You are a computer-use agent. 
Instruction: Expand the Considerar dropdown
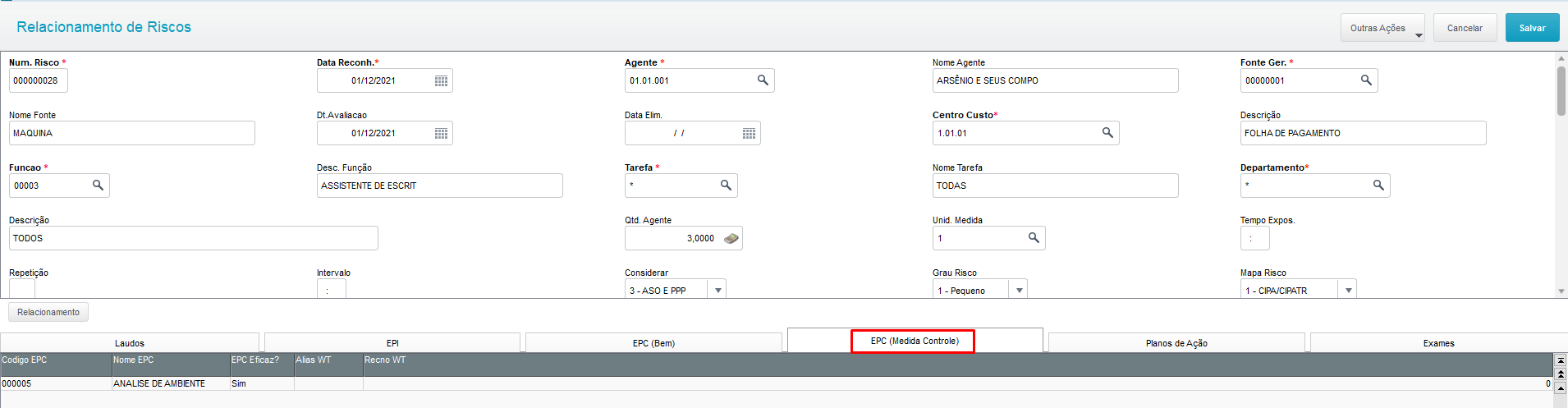click(x=718, y=290)
